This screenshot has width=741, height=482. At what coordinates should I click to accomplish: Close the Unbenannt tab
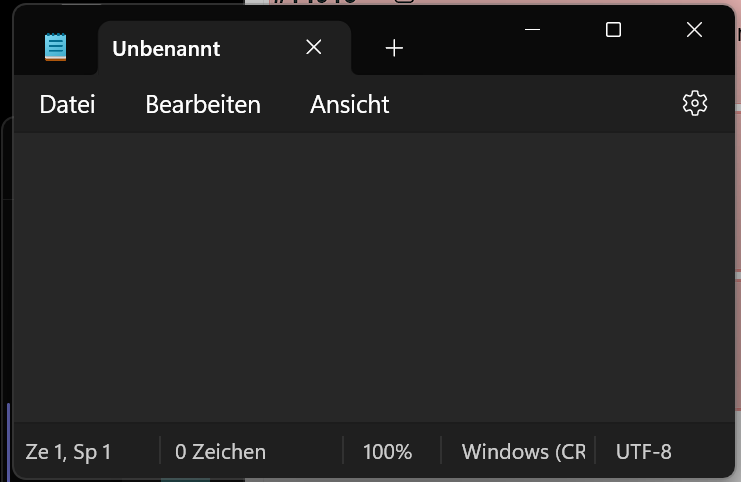(314, 47)
